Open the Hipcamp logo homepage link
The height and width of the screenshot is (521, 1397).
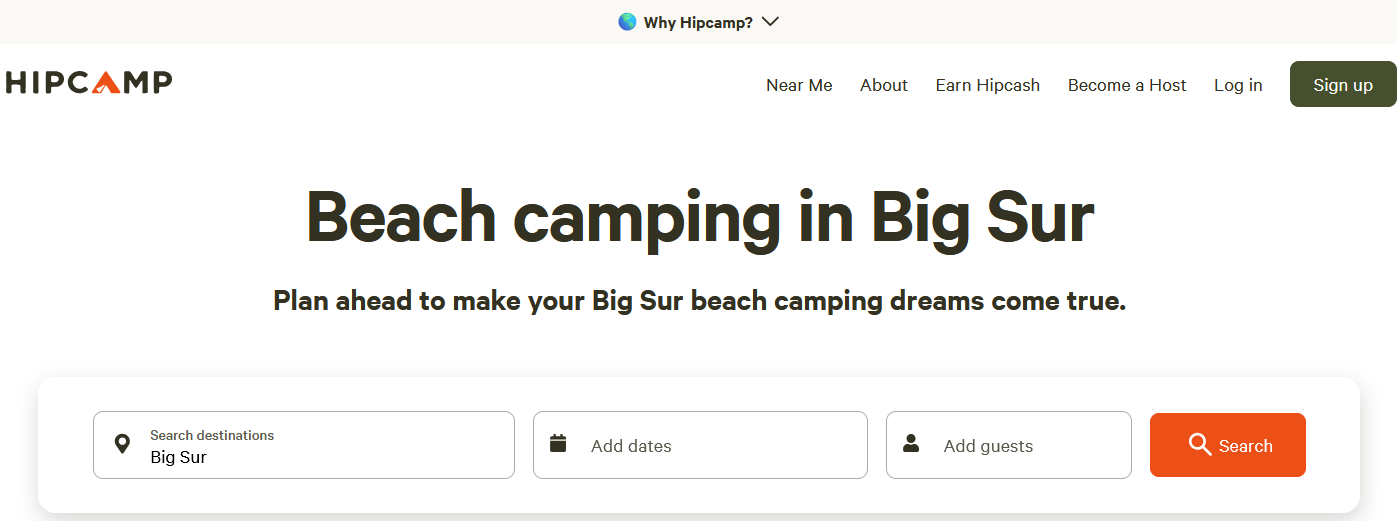click(88, 83)
